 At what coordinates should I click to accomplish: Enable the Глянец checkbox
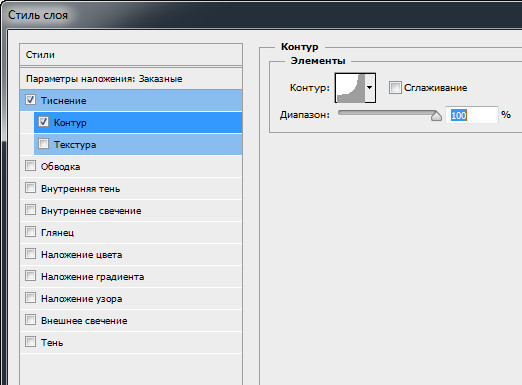(x=30, y=232)
